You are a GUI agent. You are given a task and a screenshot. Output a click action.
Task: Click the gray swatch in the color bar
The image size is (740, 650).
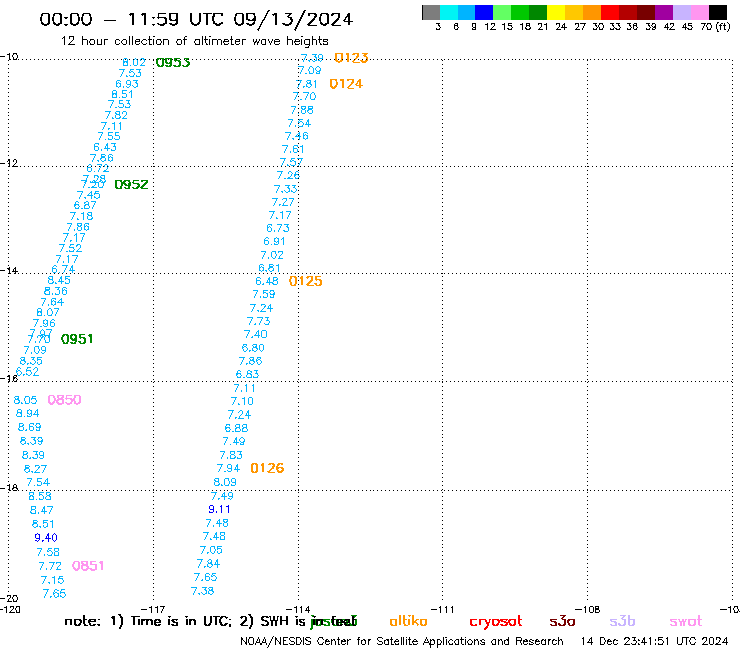pos(431,12)
